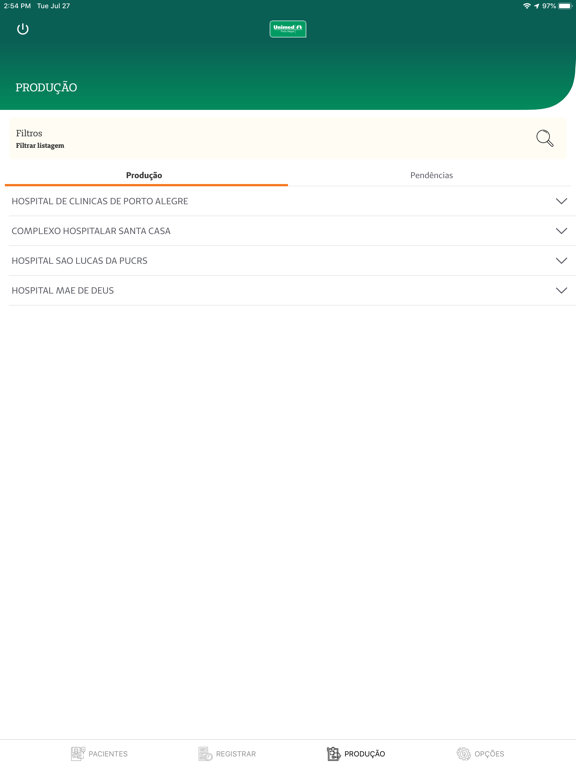Expand Complexo Hospitalar Santa Casa chevron
Image resolution: width=576 pixels, height=768 pixels.
tap(561, 231)
